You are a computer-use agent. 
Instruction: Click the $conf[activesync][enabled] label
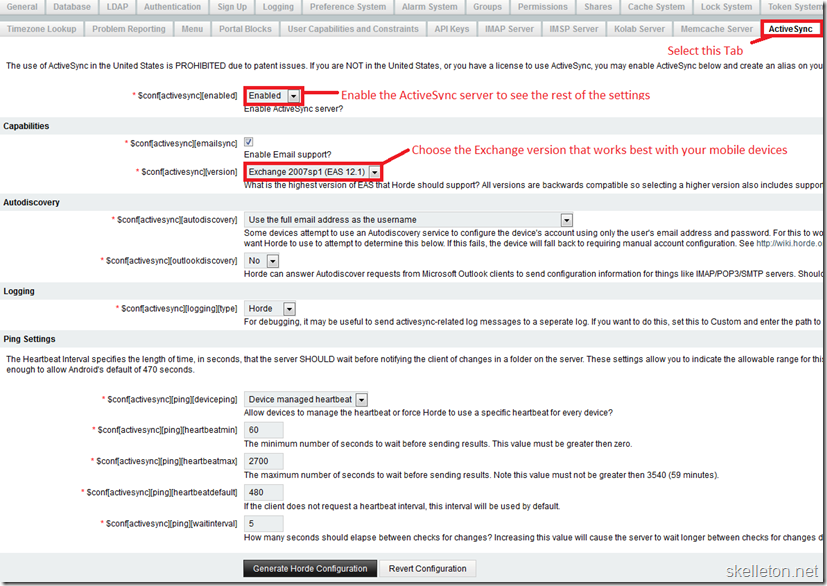[x=187, y=95]
